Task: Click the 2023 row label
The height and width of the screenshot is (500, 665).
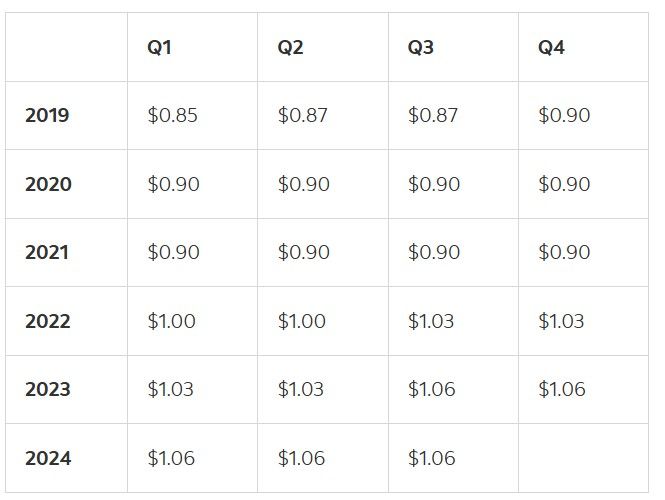Action: click(x=48, y=389)
